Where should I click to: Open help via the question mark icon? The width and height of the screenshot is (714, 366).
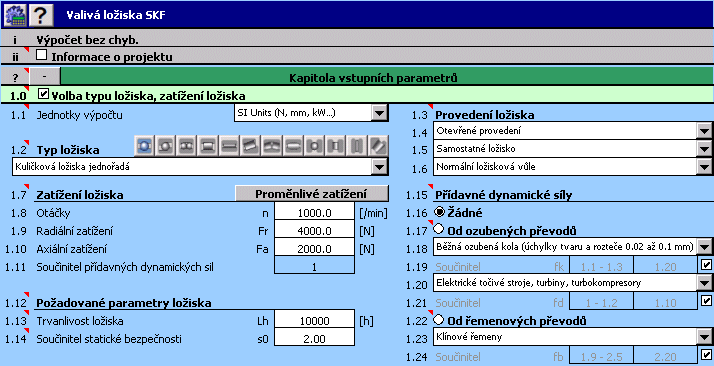coord(41,15)
